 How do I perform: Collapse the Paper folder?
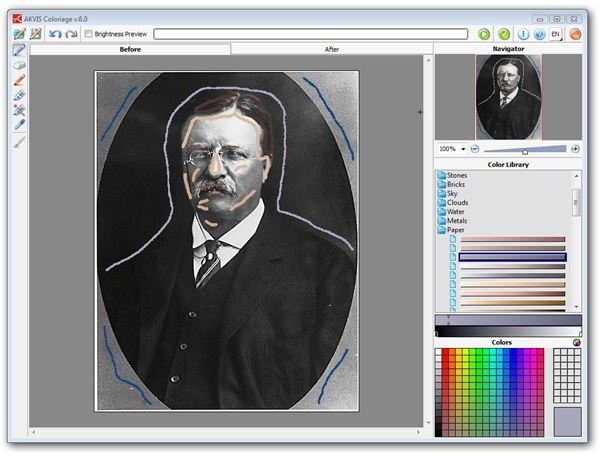451,230
